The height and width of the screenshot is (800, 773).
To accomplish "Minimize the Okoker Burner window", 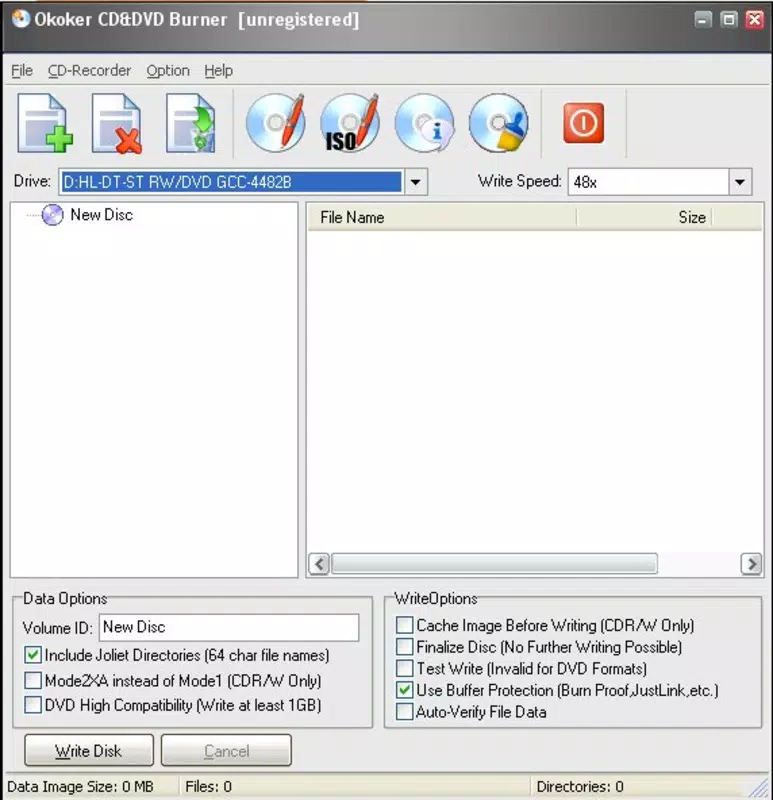I will (703, 20).
